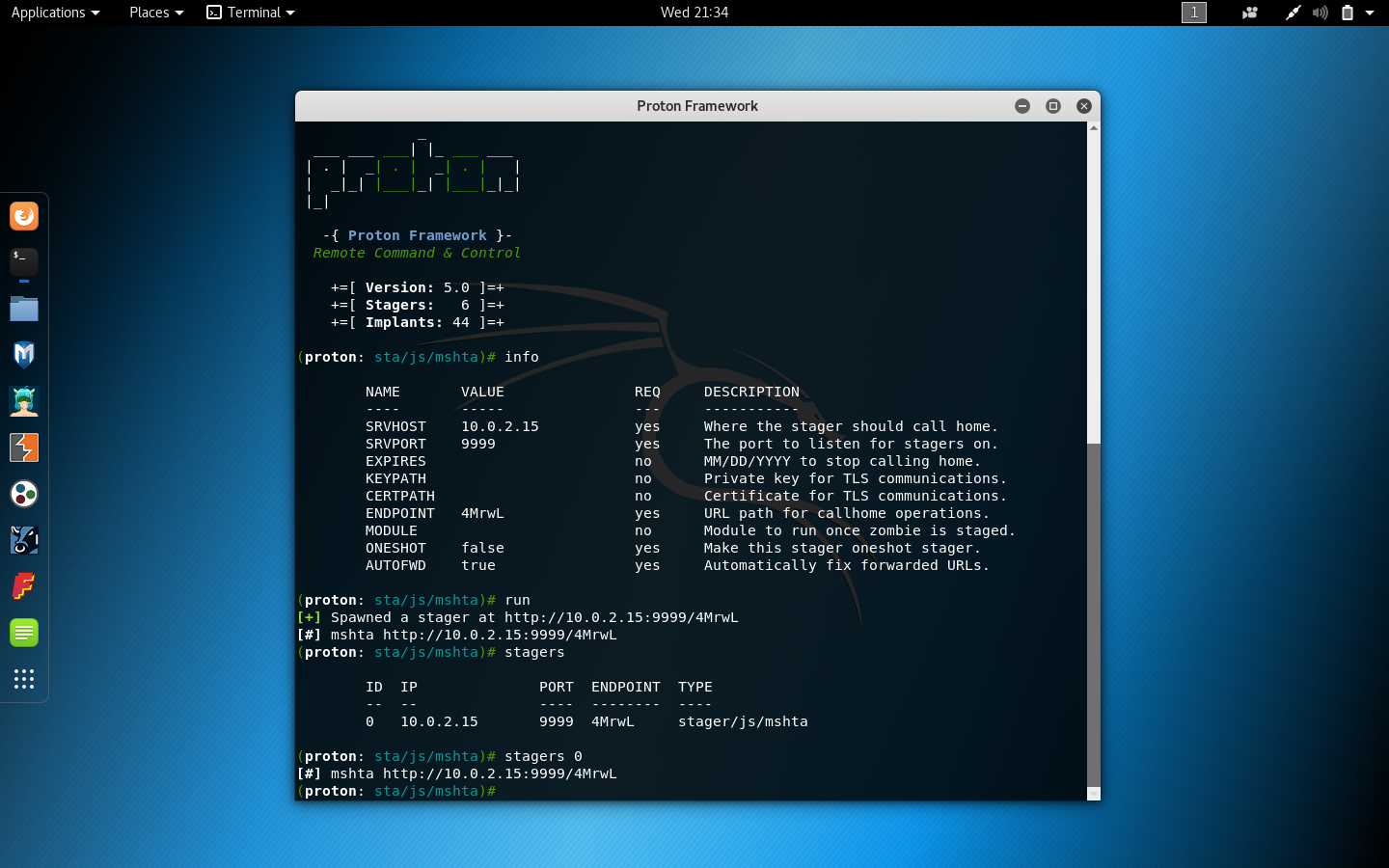Click the TYPE header in stagers table
The image size is (1389, 868).
(x=695, y=687)
